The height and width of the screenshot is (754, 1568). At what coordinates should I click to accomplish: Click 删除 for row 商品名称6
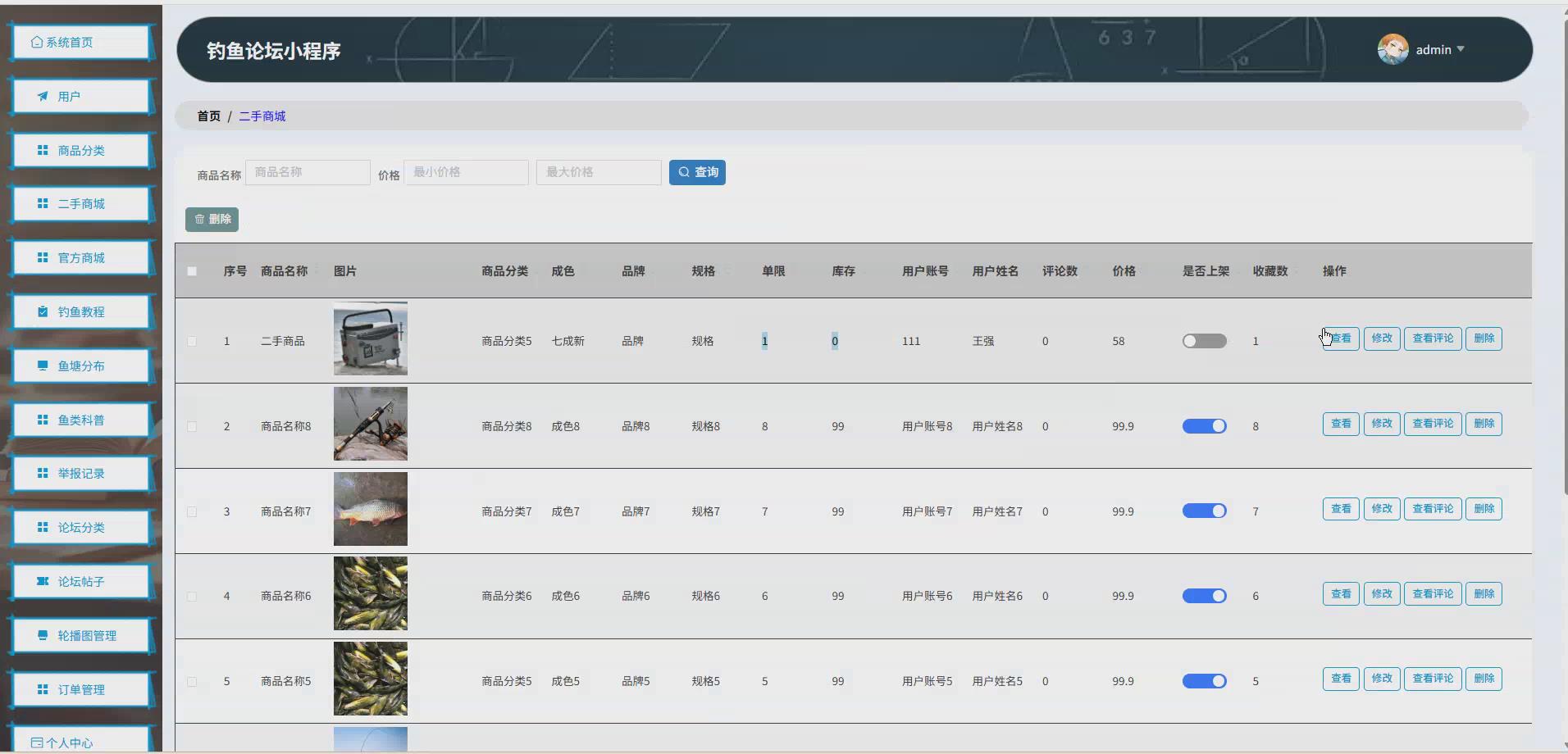pos(1484,593)
